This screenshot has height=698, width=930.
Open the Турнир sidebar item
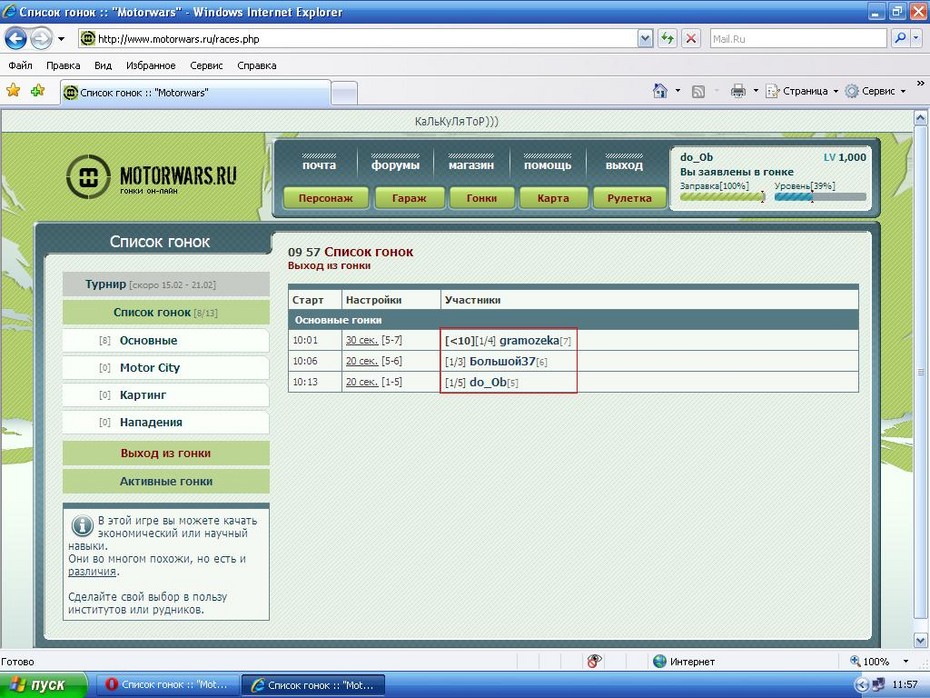(x=166, y=284)
